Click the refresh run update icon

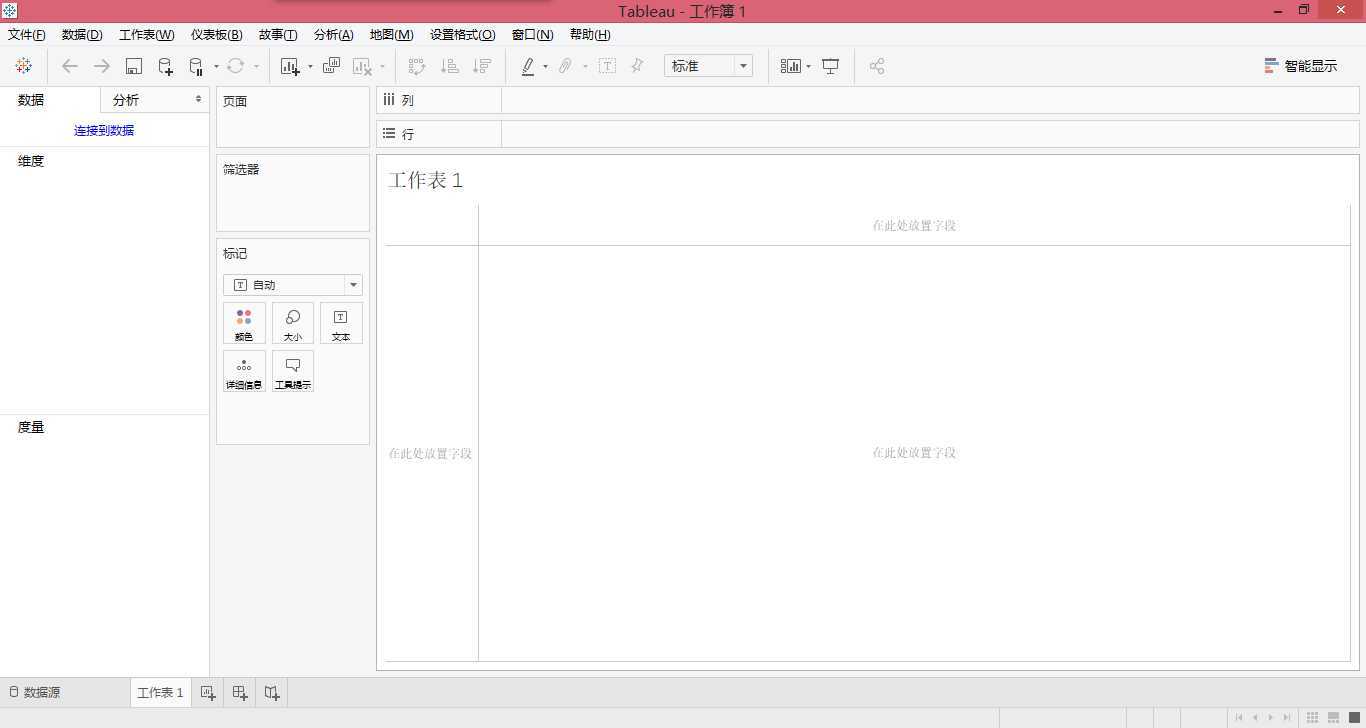tap(236, 66)
